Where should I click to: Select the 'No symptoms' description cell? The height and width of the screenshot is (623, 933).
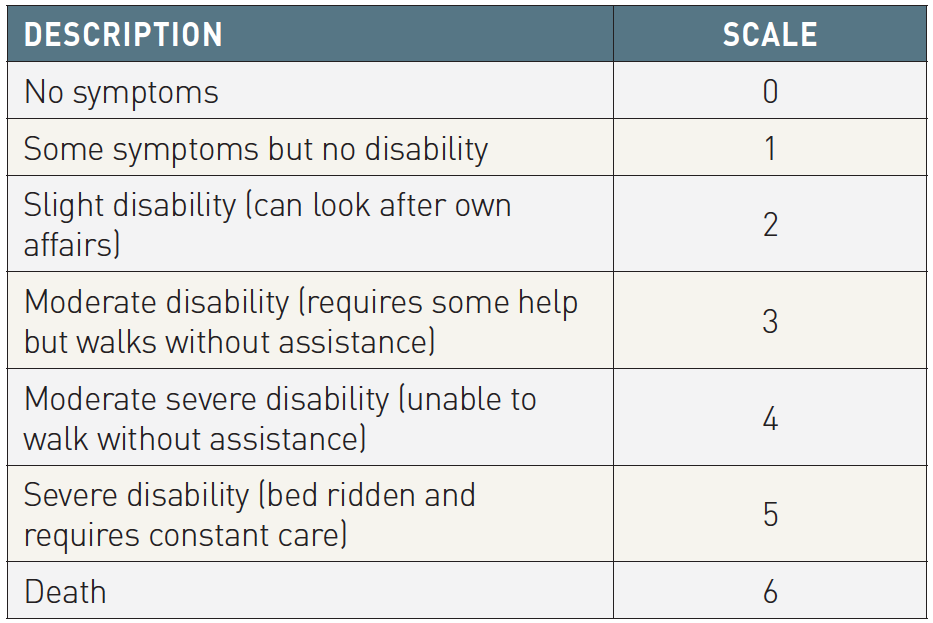click(310, 90)
